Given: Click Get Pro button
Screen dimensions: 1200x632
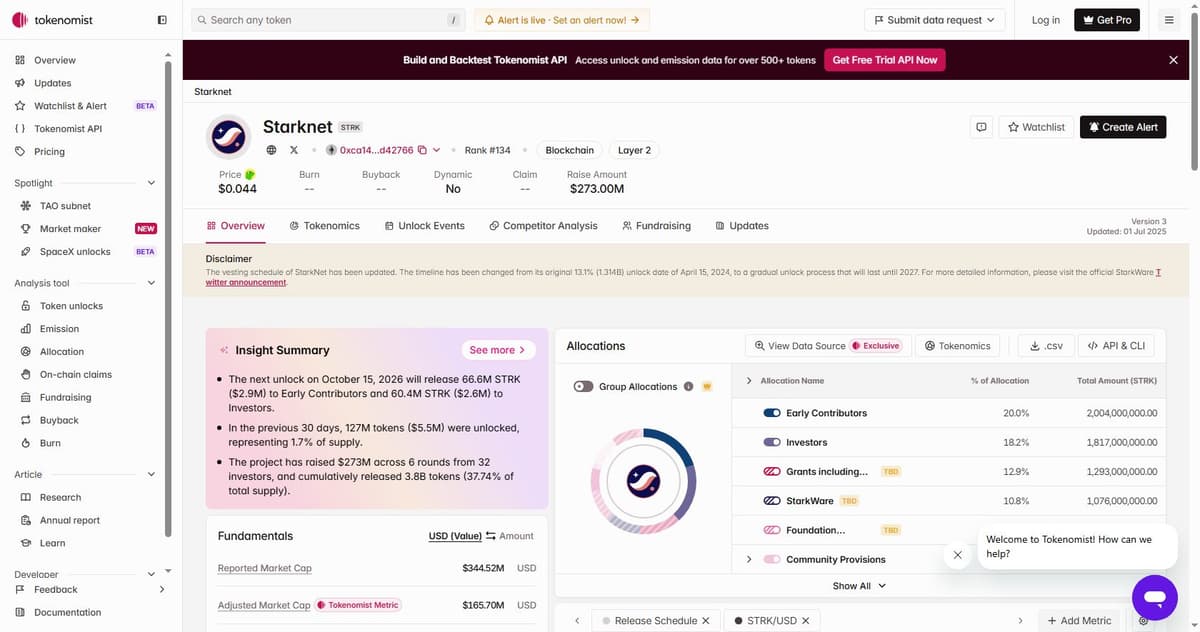Looking at the screenshot, I should pyautogui.click(x=1107, y=20).
